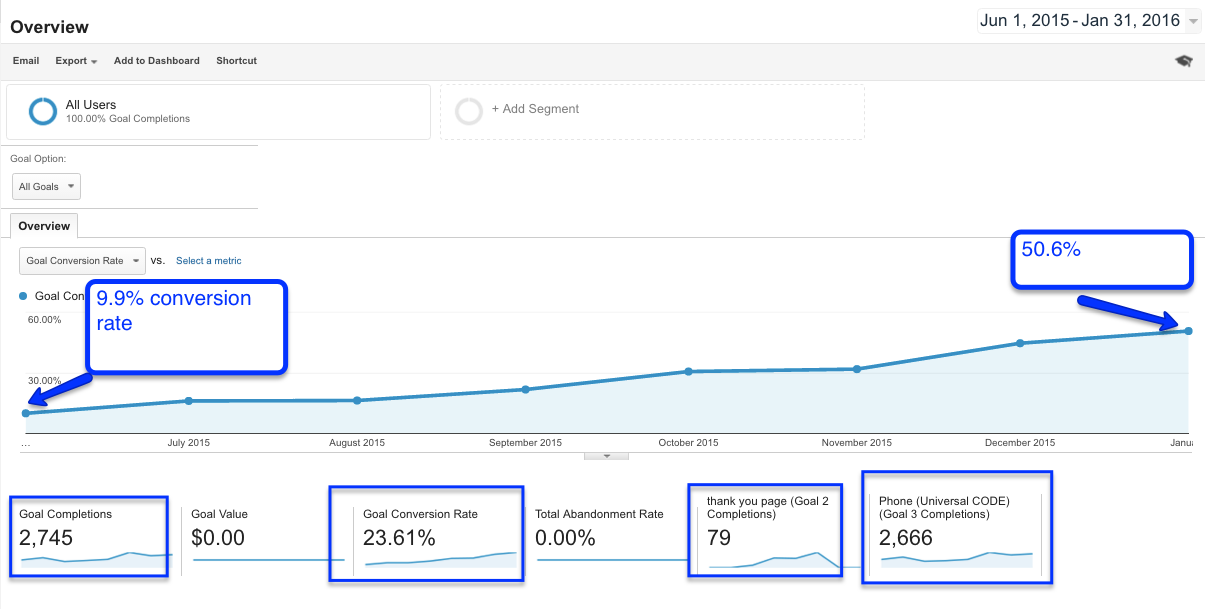Click the November 2015 data point
Image resolution: width=1205 pixels, height=609 pixels.
[857, 369]
